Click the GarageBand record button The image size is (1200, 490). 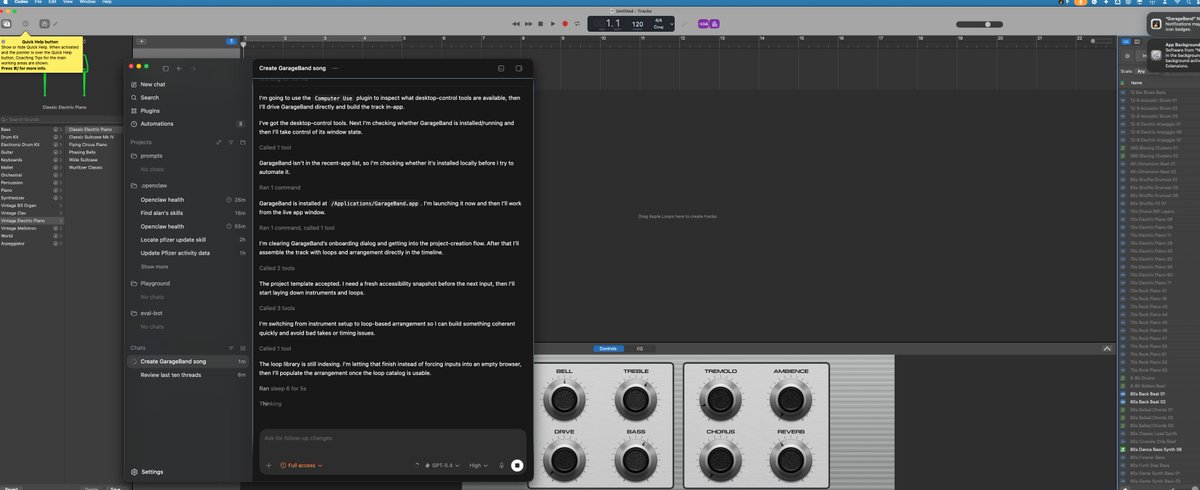tap(565, 23)
